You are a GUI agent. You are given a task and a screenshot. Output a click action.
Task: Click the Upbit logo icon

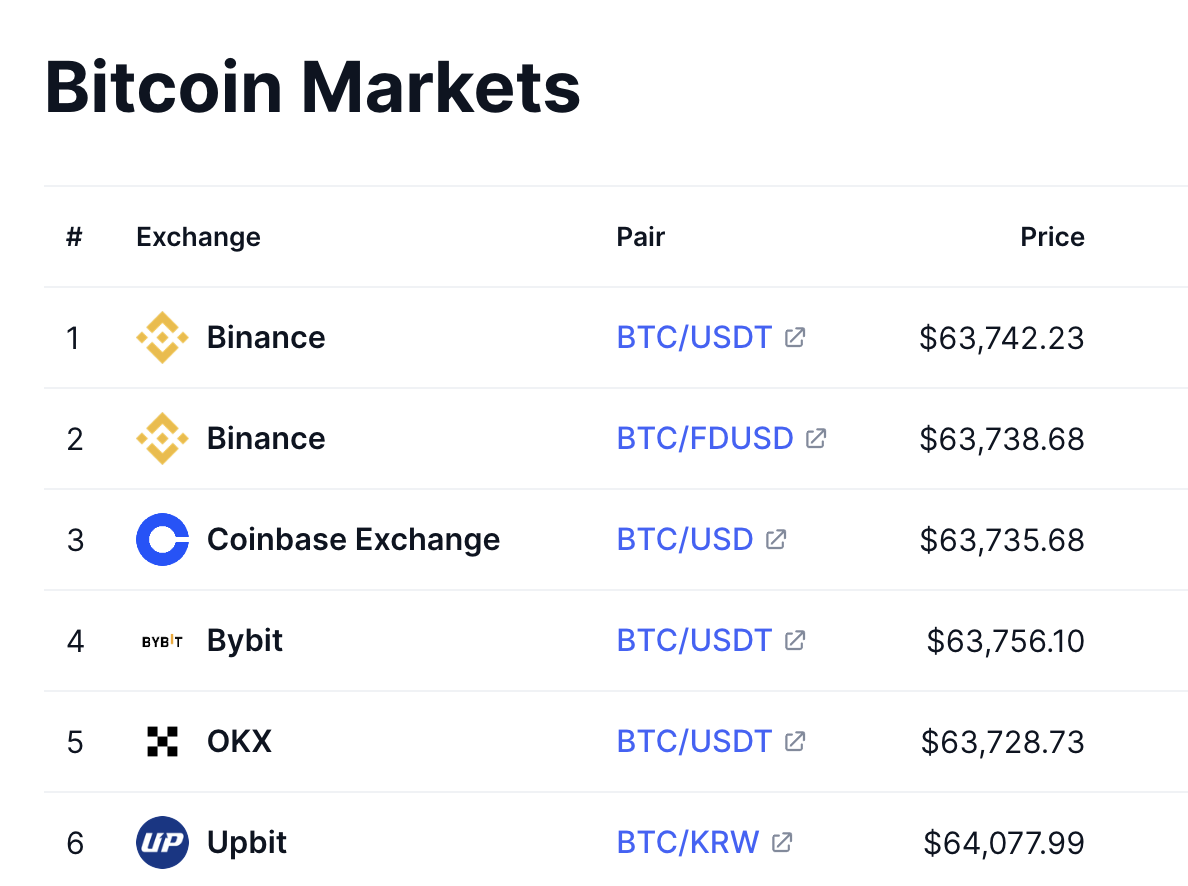coord(162,843)
